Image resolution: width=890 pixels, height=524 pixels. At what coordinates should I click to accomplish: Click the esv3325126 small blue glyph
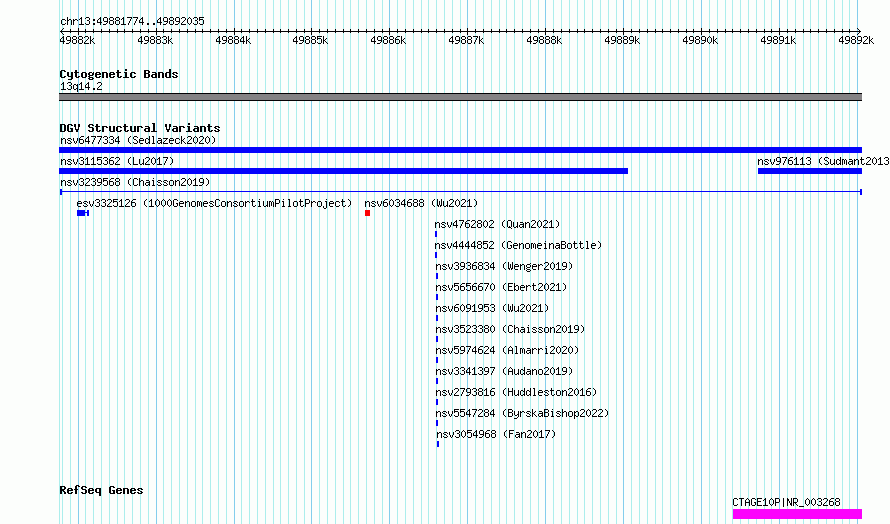pos(83,213)
